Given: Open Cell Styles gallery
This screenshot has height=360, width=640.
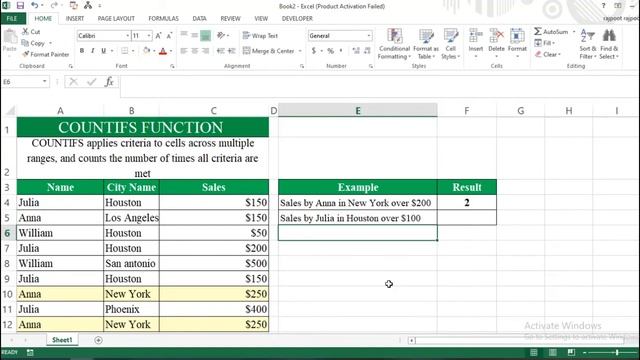Looking at the screenshot, I should pyautogui.click(x=451, y=44).
